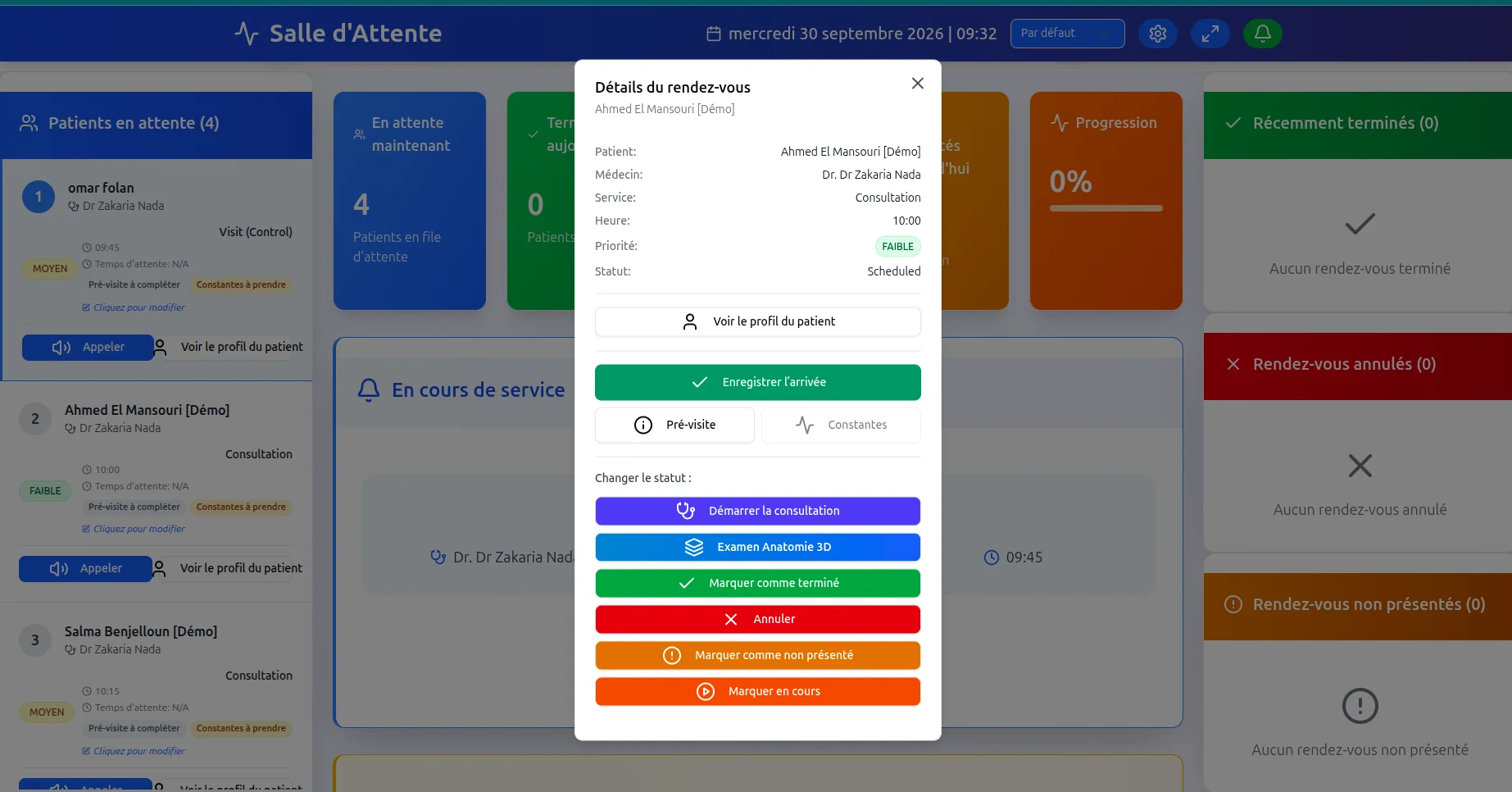The image size is (1512, 792).
Task: Click the Constantes button in dialog
Action: coord(841,425)
